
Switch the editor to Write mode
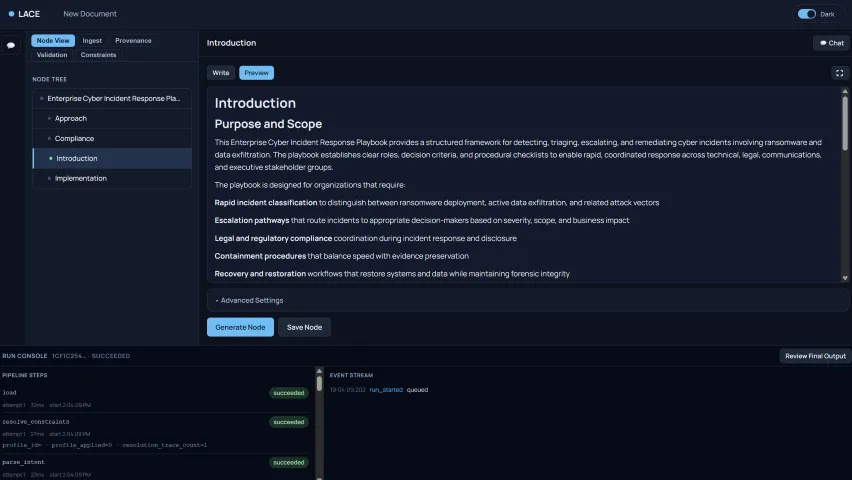[x=221, y=73]
